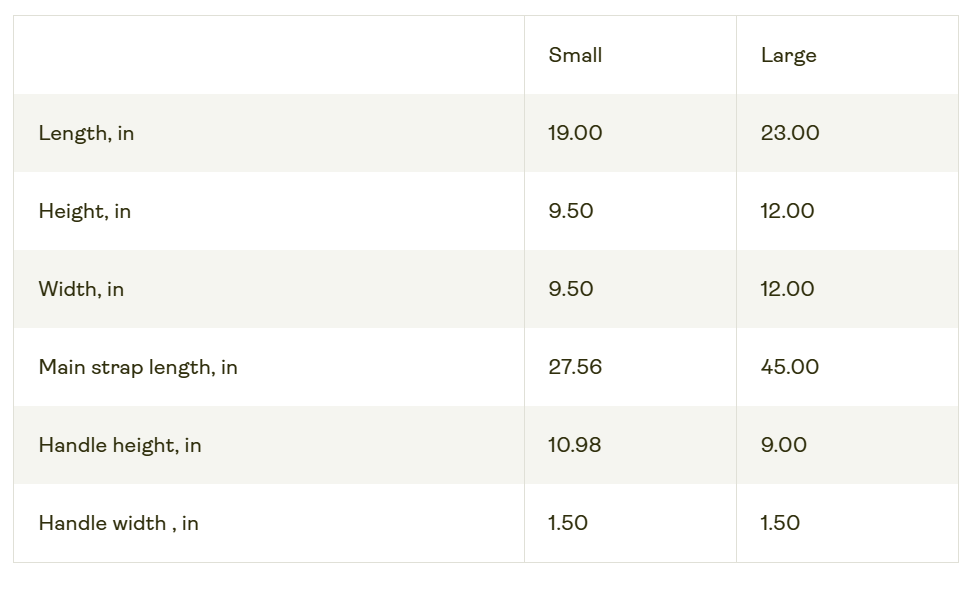Screen dimensions: 976x597
Task: Click Large handle width value 1.50
Action: tap(780, 523)
